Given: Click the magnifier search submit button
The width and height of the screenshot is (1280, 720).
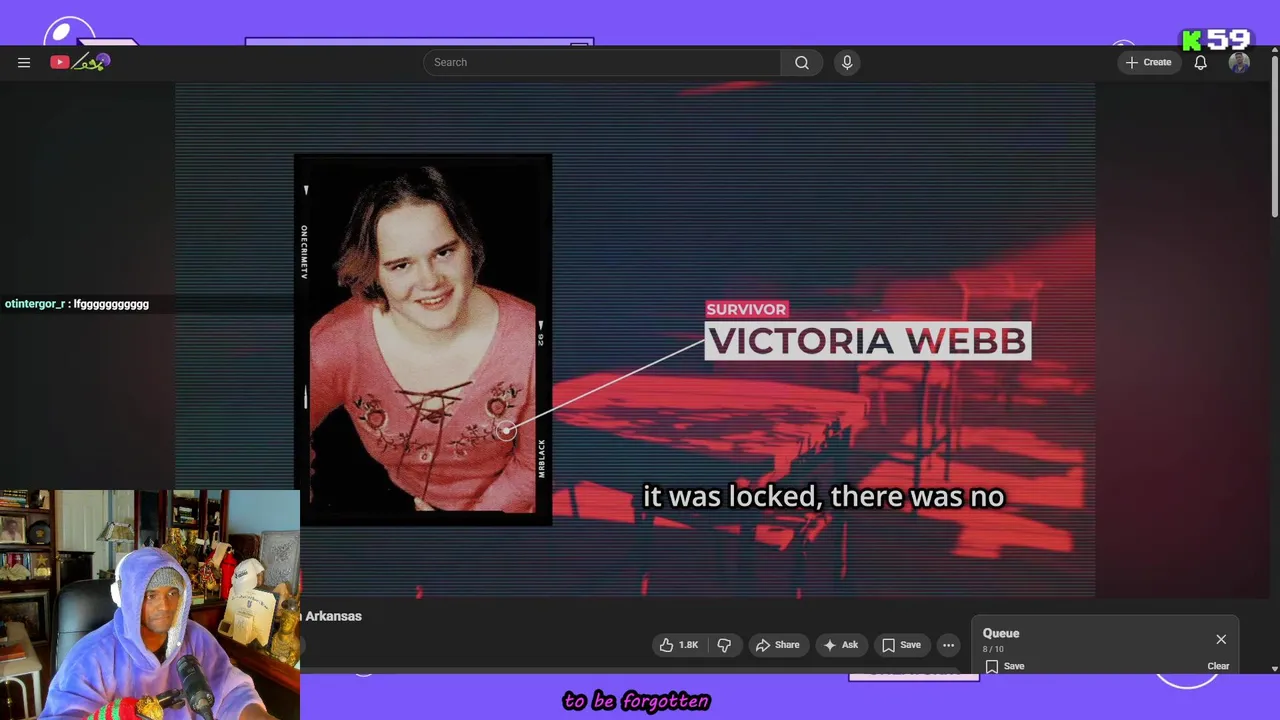Looking at the screenshot, I should (x=802, y=62).
